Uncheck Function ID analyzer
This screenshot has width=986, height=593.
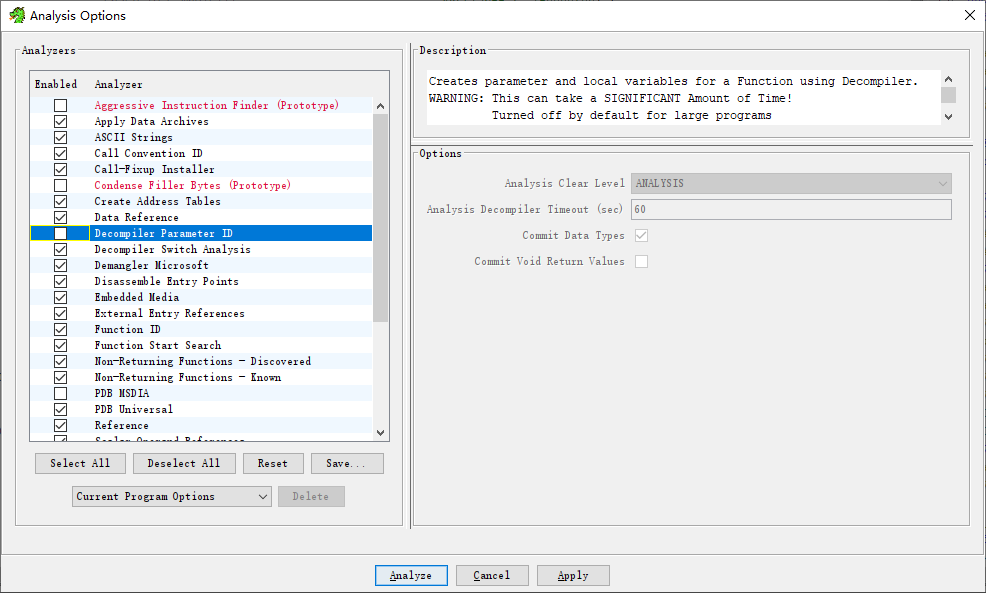[60, 330]
